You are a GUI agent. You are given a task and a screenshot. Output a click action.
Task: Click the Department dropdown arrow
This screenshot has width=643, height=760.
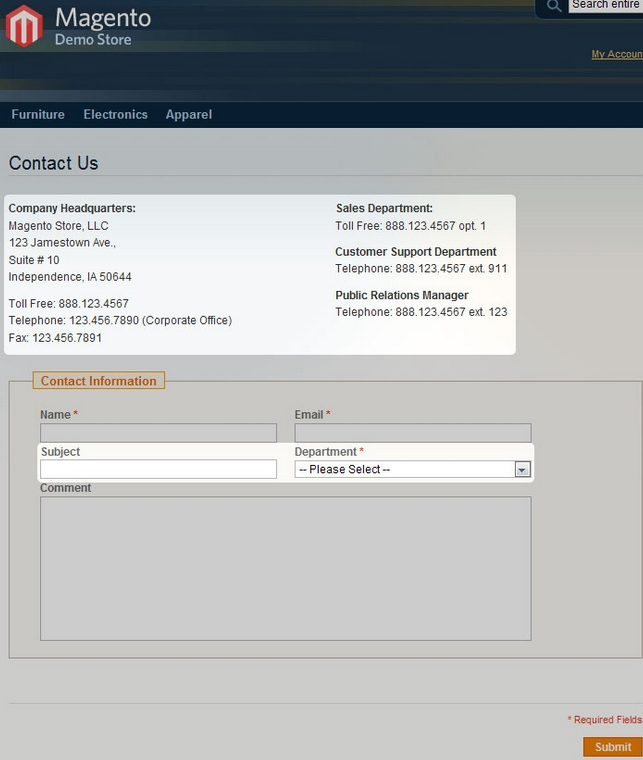click(x=522, y=469)
